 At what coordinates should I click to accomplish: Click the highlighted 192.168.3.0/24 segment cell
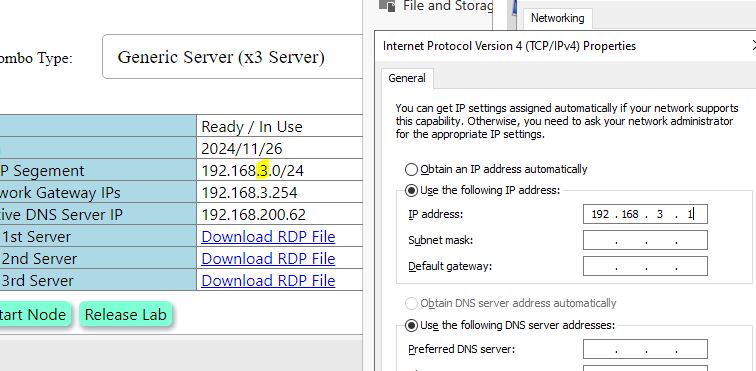[x=279, y=170]
